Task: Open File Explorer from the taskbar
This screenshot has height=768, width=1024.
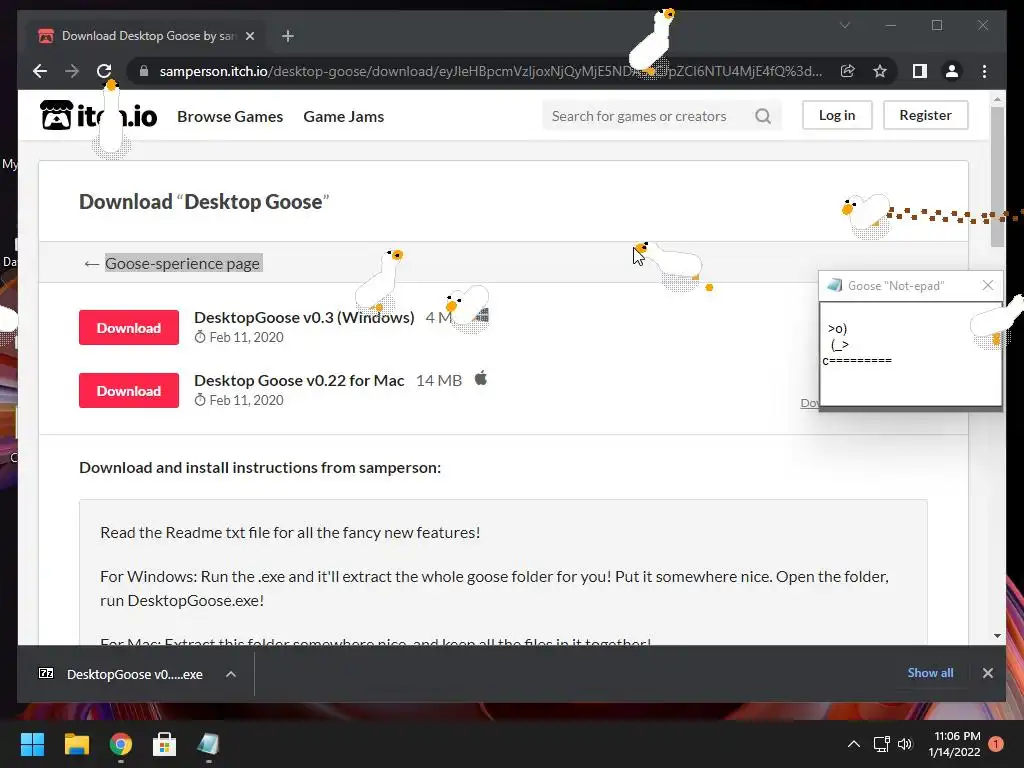Action: tap(76, 744)
